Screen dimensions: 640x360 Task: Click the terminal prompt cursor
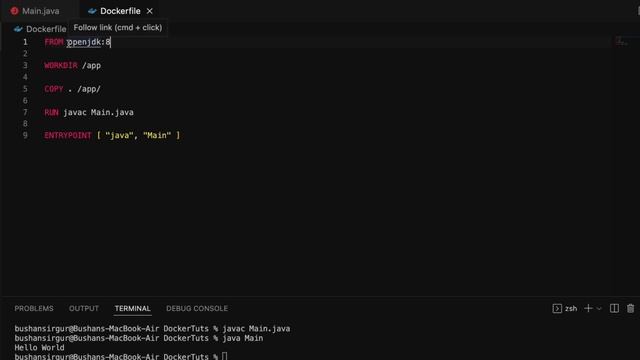coord(224,356)
